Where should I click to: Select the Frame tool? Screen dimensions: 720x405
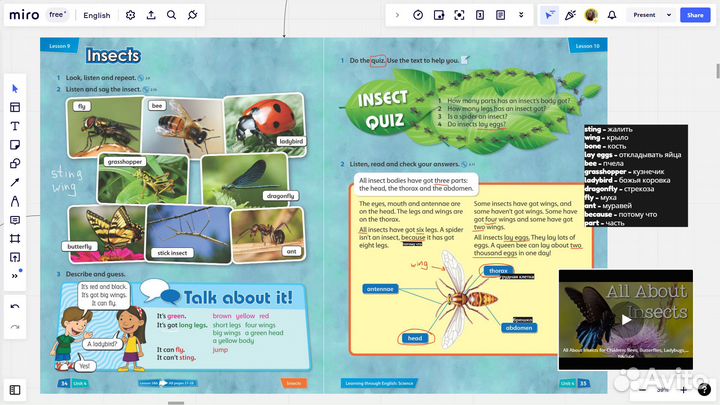tap(15, 239)
